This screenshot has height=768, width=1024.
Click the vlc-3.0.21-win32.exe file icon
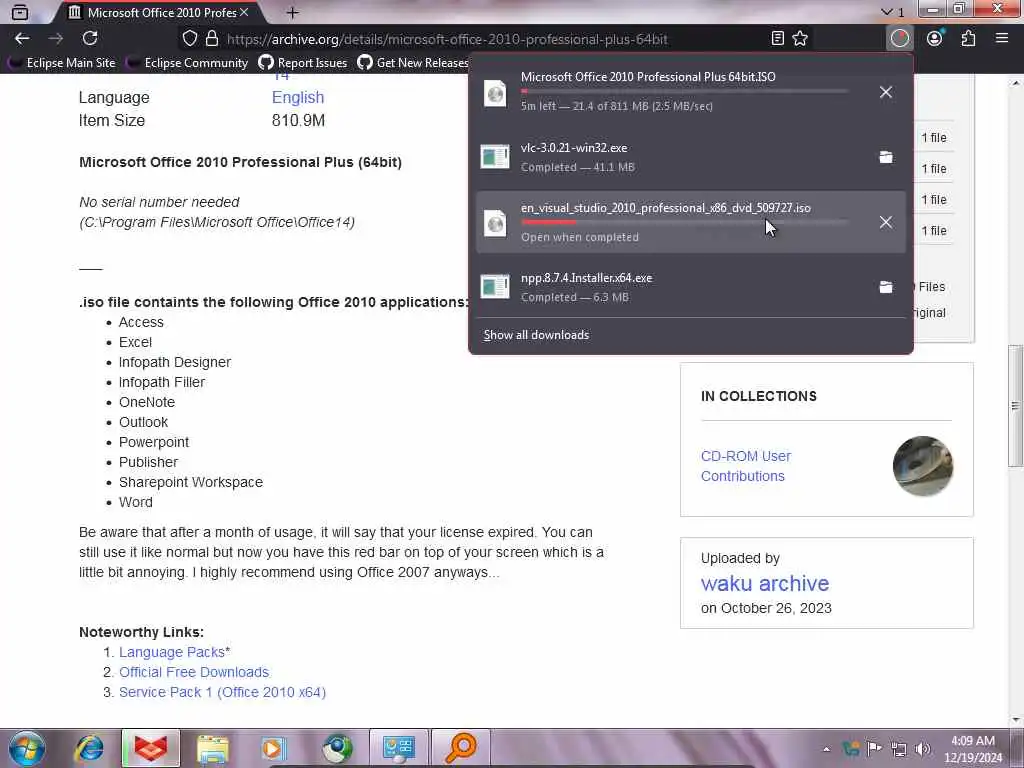click(x=495, y=157)
